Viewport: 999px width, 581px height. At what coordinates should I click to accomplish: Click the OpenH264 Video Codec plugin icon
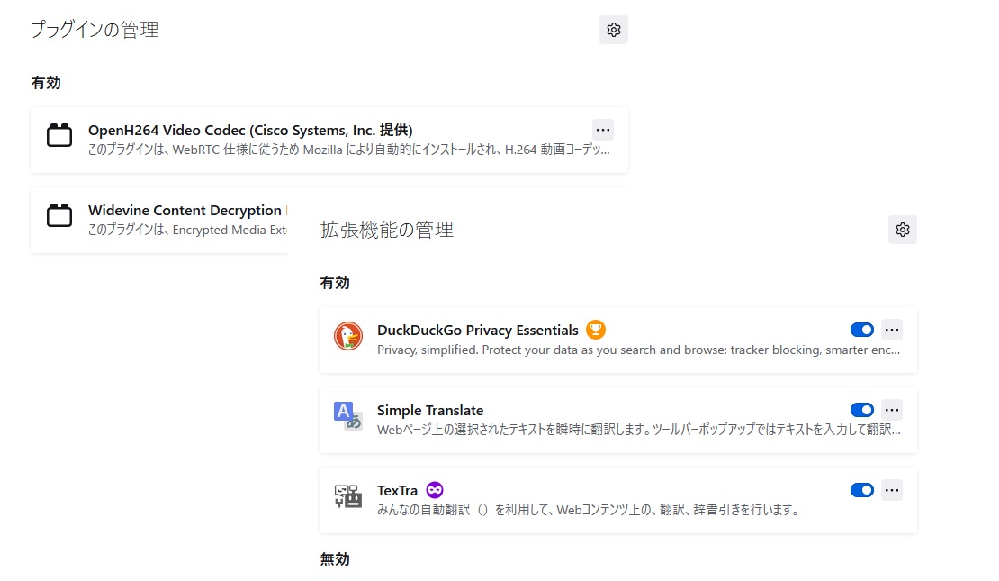tap(59, 135)
